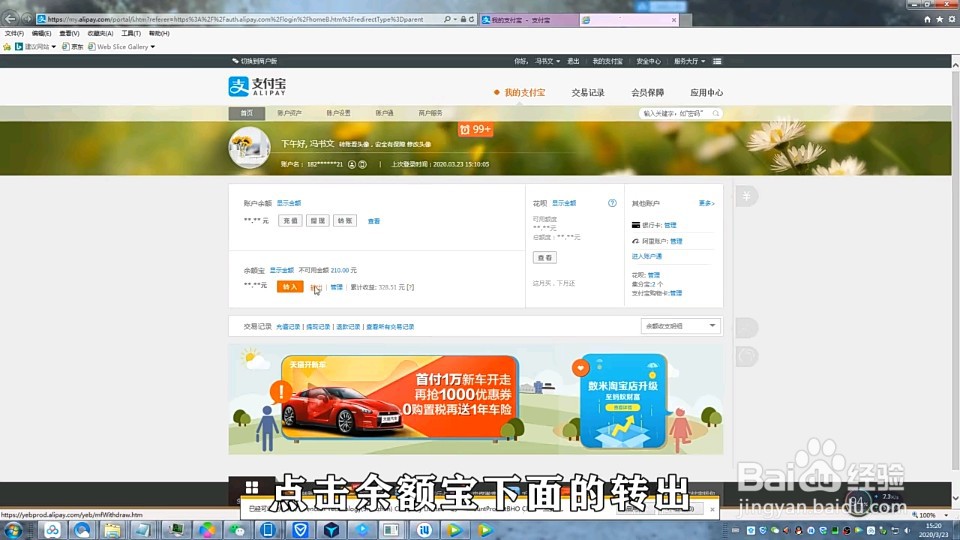Image resolution: width=960 pixels, height=540 pixels.
Task: Open the folder icon in taskbar
Action: point(112,530)
